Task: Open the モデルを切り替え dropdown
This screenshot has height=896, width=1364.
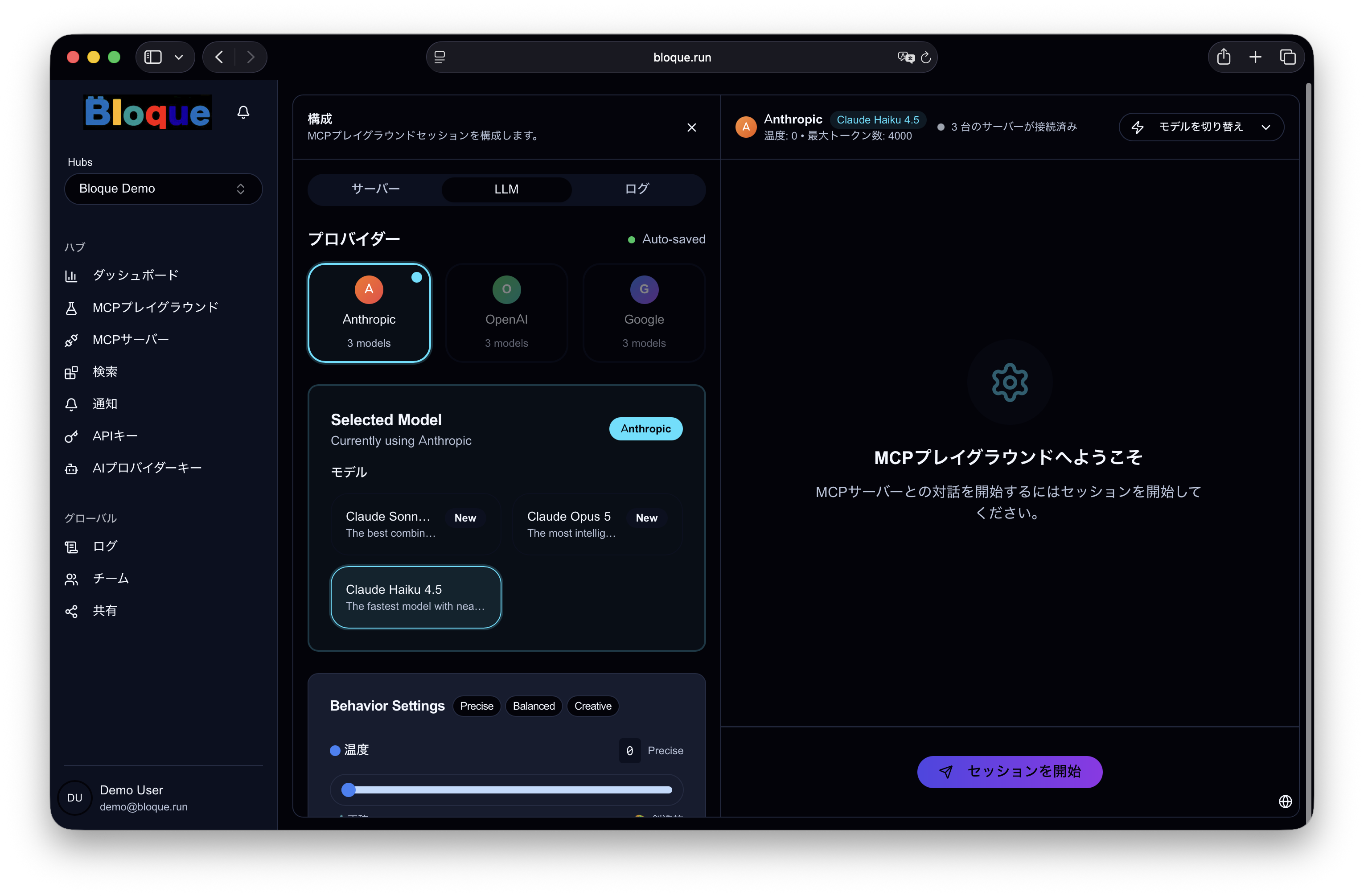Action: (1201, 127)
